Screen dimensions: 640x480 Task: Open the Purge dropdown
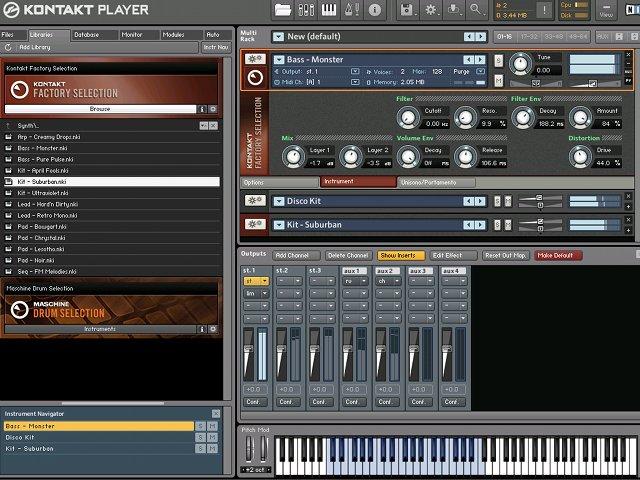pyautogui.click(x=480, y=71)
